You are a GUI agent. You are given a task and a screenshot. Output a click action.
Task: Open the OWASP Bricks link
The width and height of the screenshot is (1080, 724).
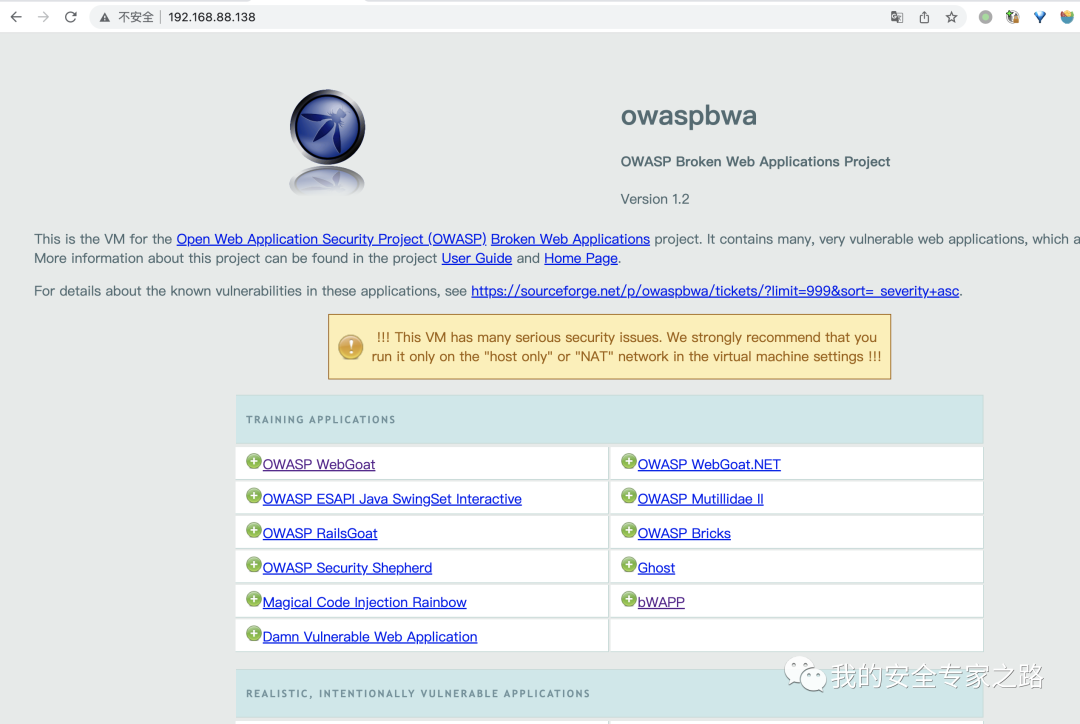coord(684,533)
